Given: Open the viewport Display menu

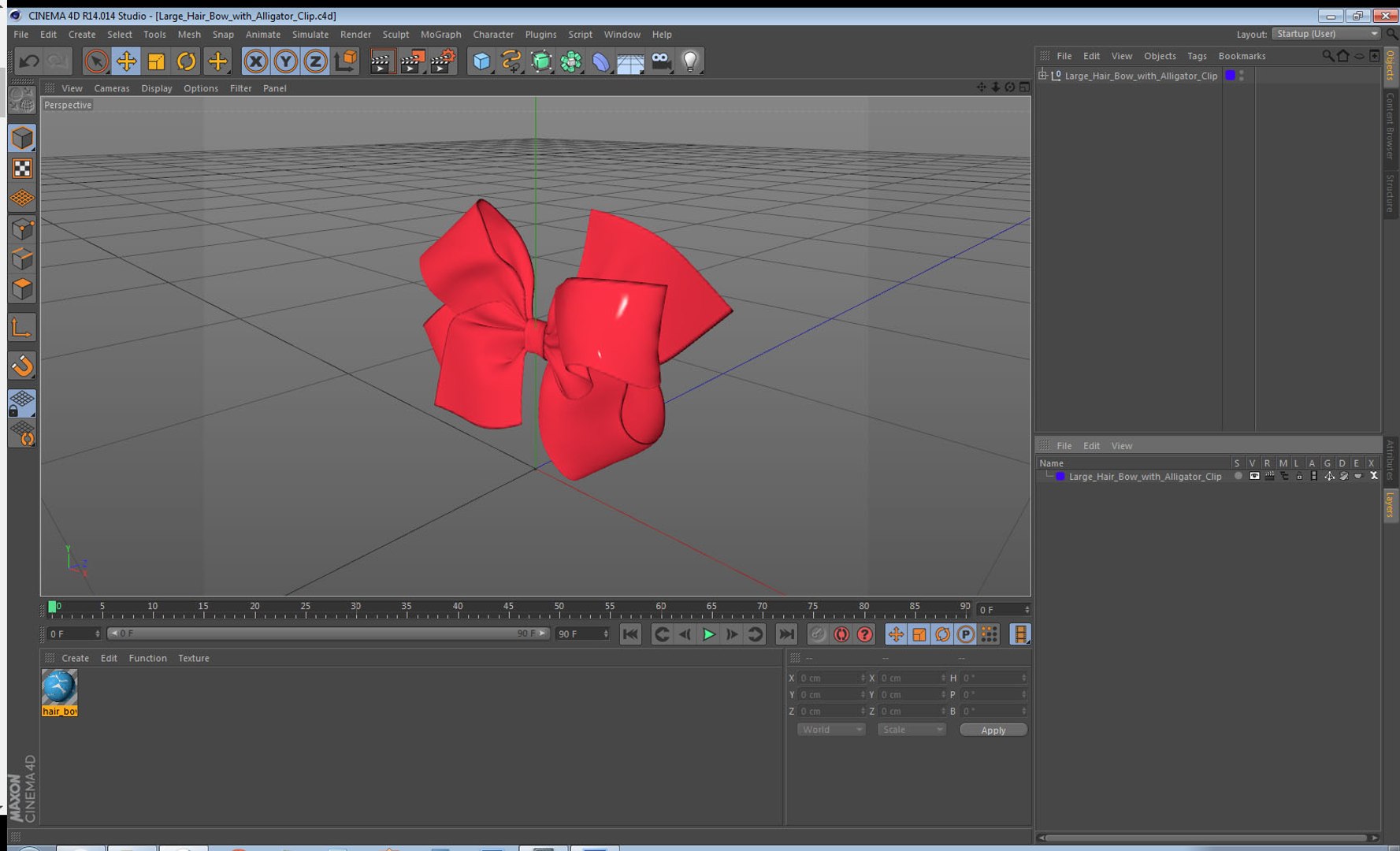Looking at the screenshot, I should [x=157, y=88].
